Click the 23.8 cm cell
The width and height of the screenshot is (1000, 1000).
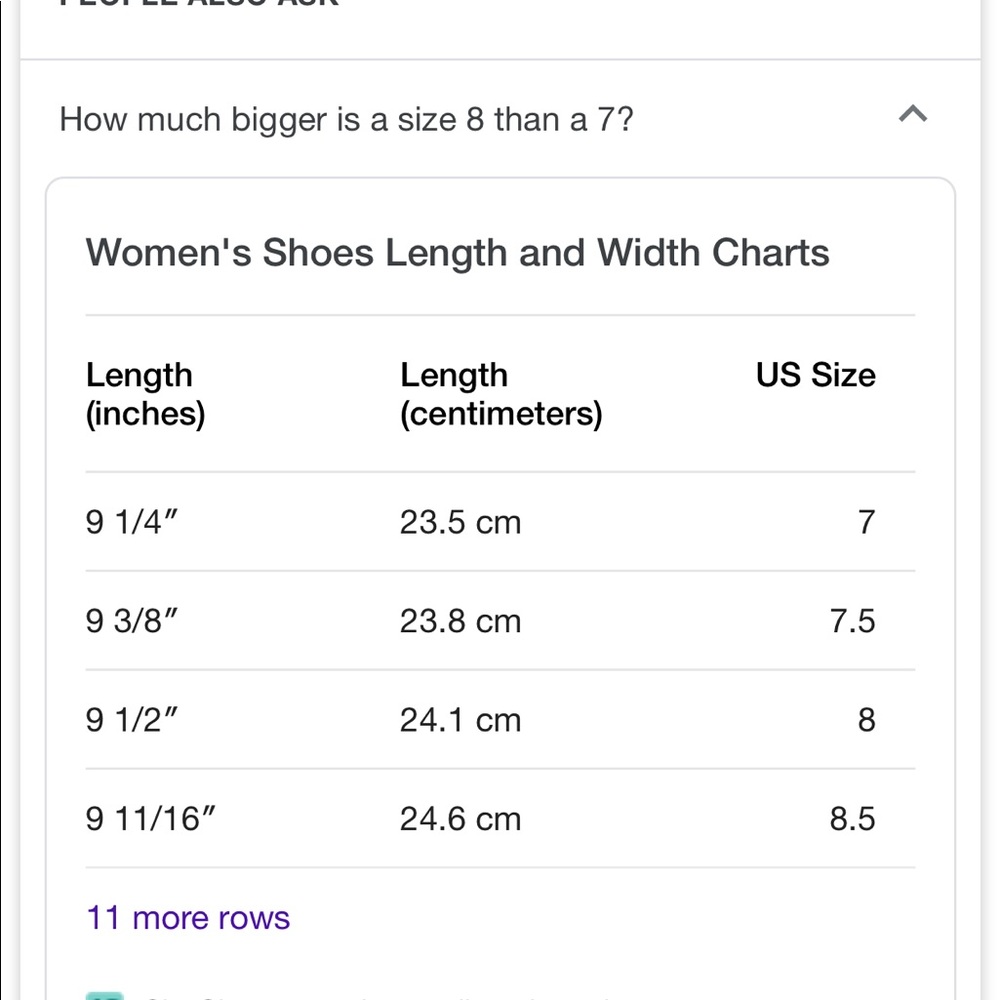(460, 621)
